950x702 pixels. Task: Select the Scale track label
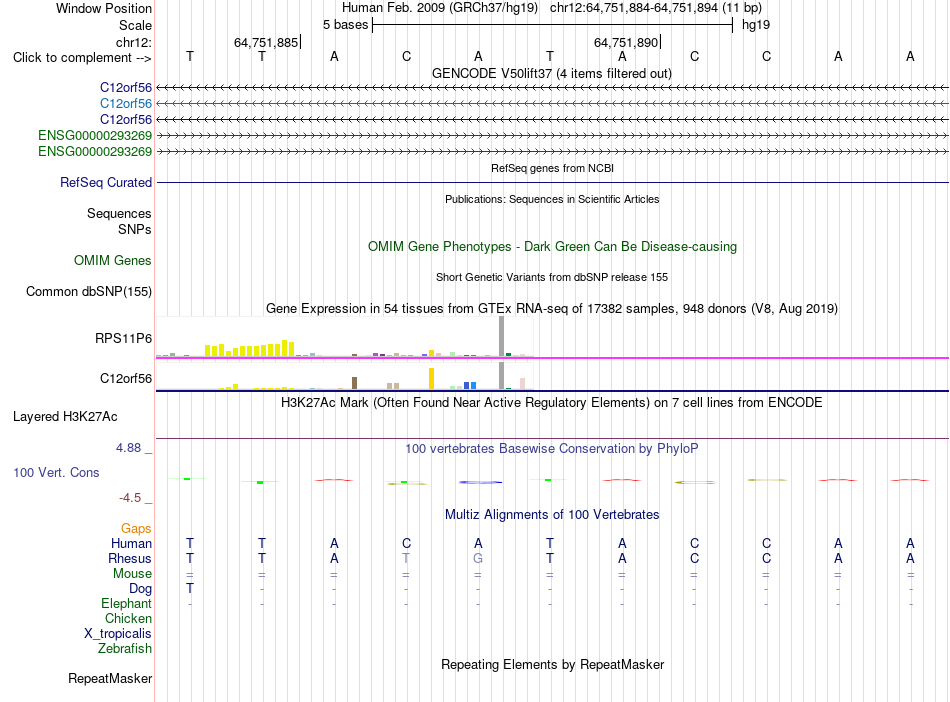135,25
